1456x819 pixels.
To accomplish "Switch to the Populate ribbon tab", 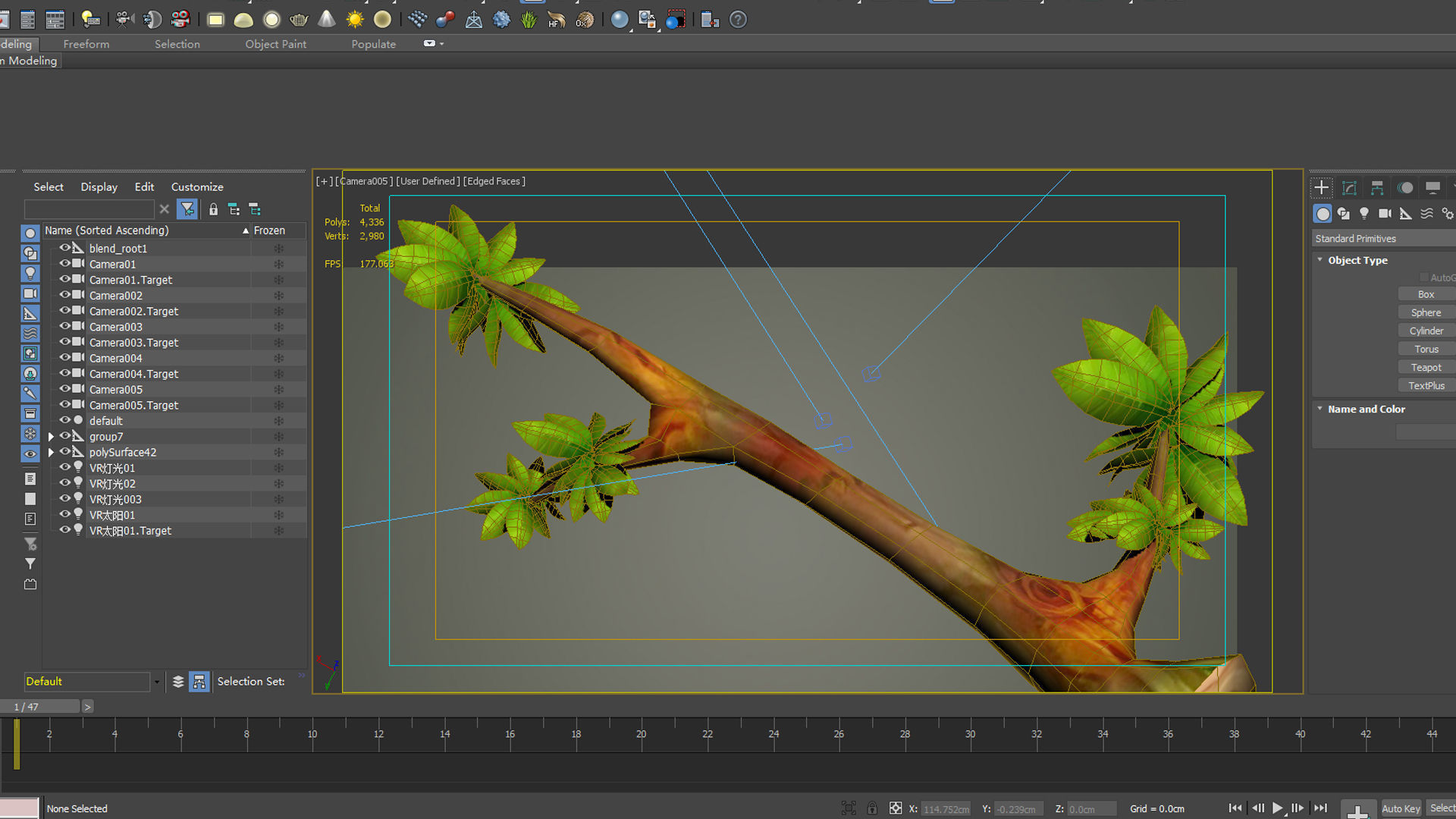I will (x=374, y=44).
